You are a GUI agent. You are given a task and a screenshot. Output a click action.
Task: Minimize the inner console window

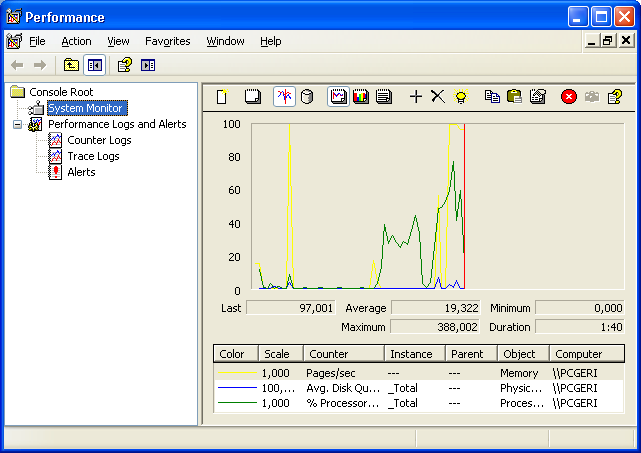click(591, 40)
